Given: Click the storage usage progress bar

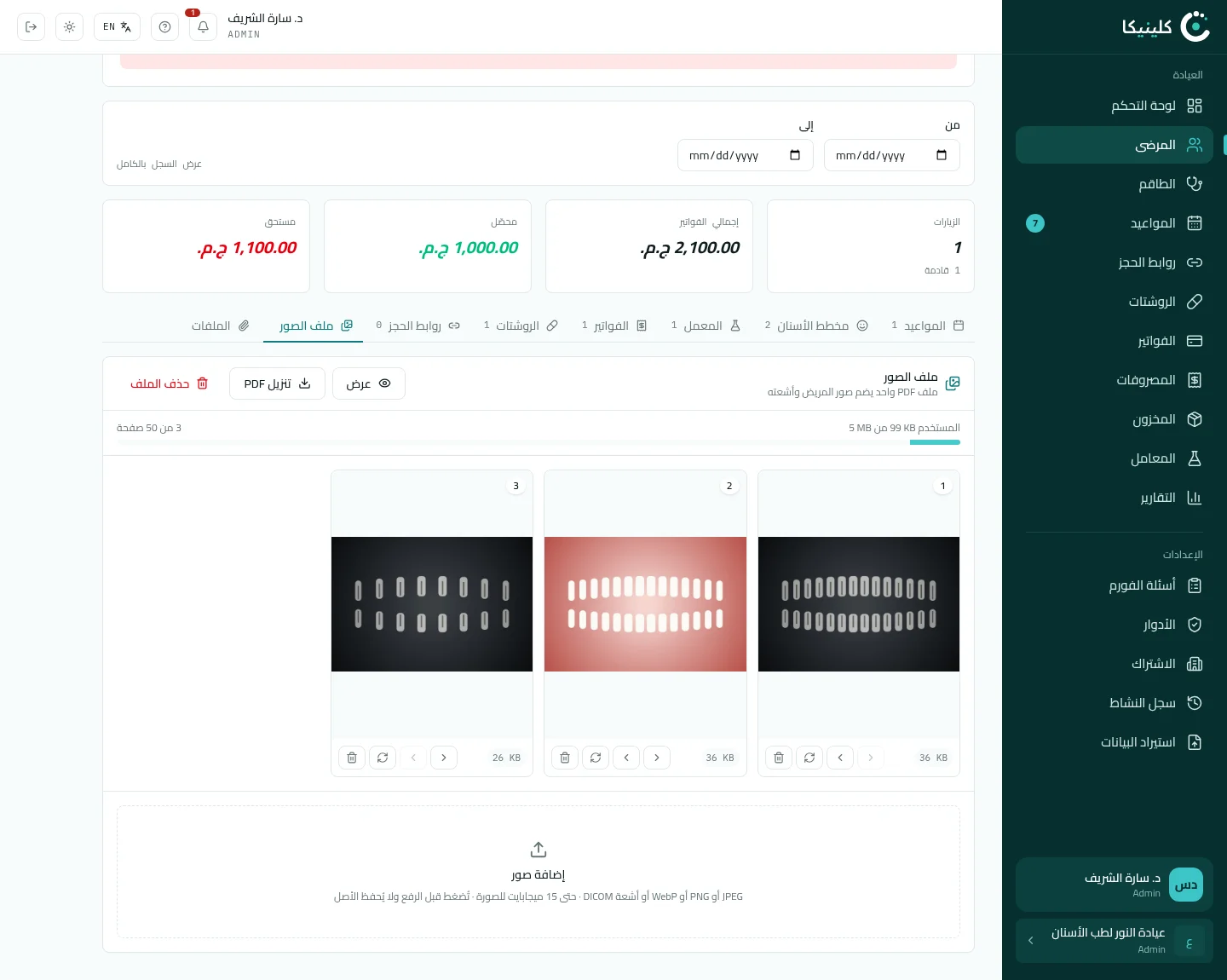Looking at the screenshot, I should (539, 442).
